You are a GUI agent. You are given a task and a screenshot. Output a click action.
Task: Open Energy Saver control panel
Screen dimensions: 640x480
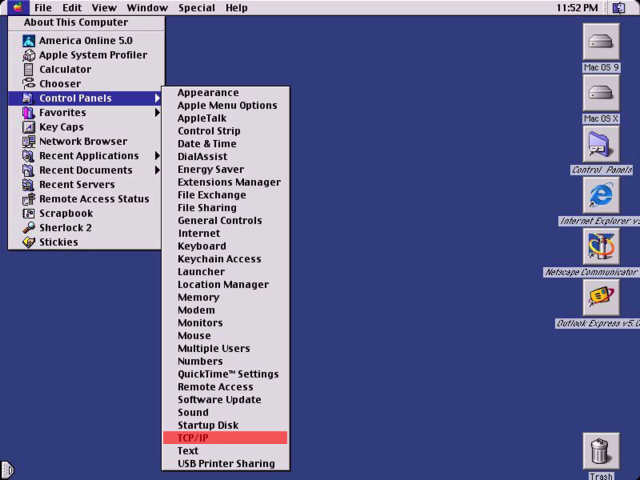[x=225, y=169]
